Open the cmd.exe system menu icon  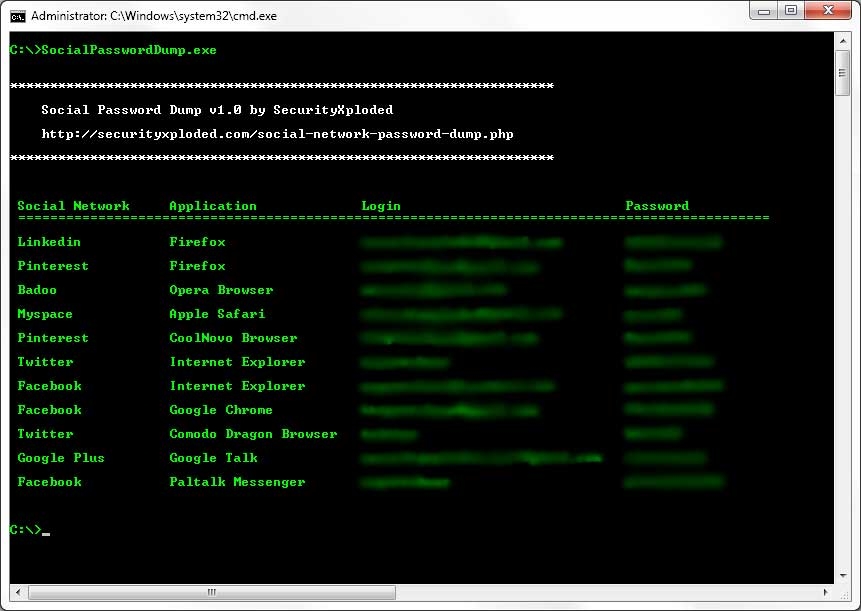[18, 16]
